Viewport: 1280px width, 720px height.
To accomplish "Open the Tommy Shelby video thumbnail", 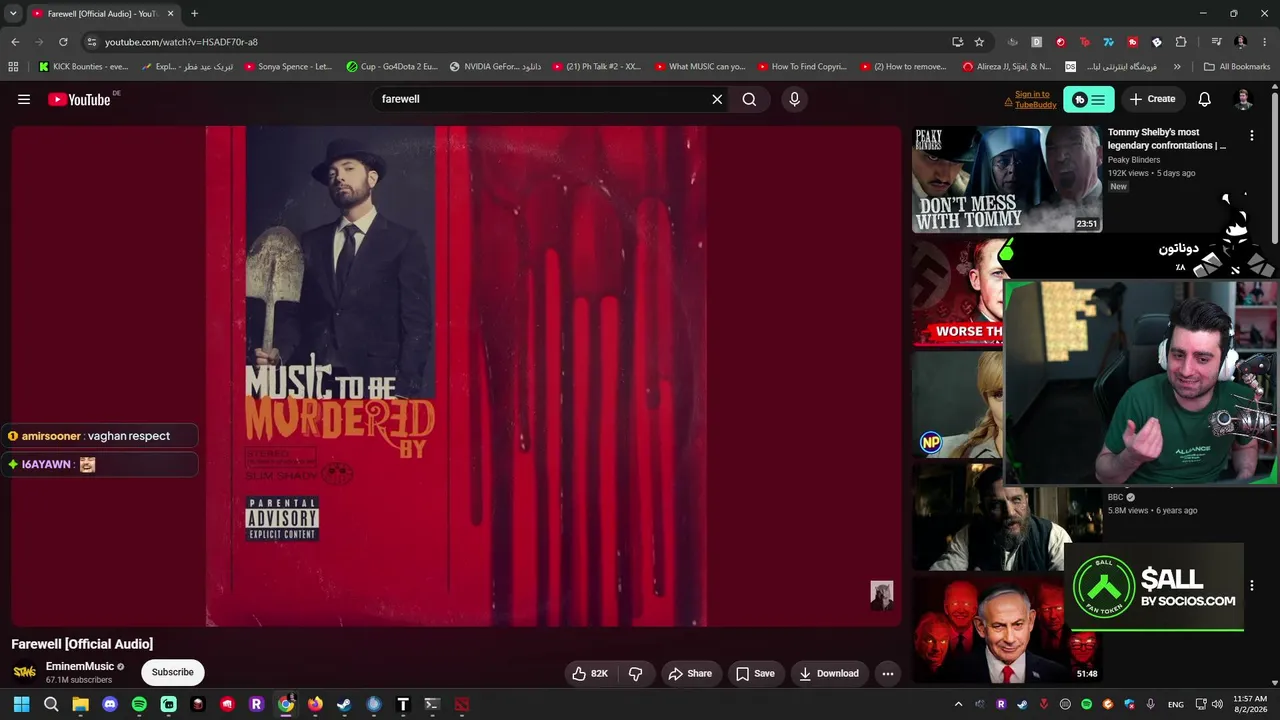I will 1007,179.
